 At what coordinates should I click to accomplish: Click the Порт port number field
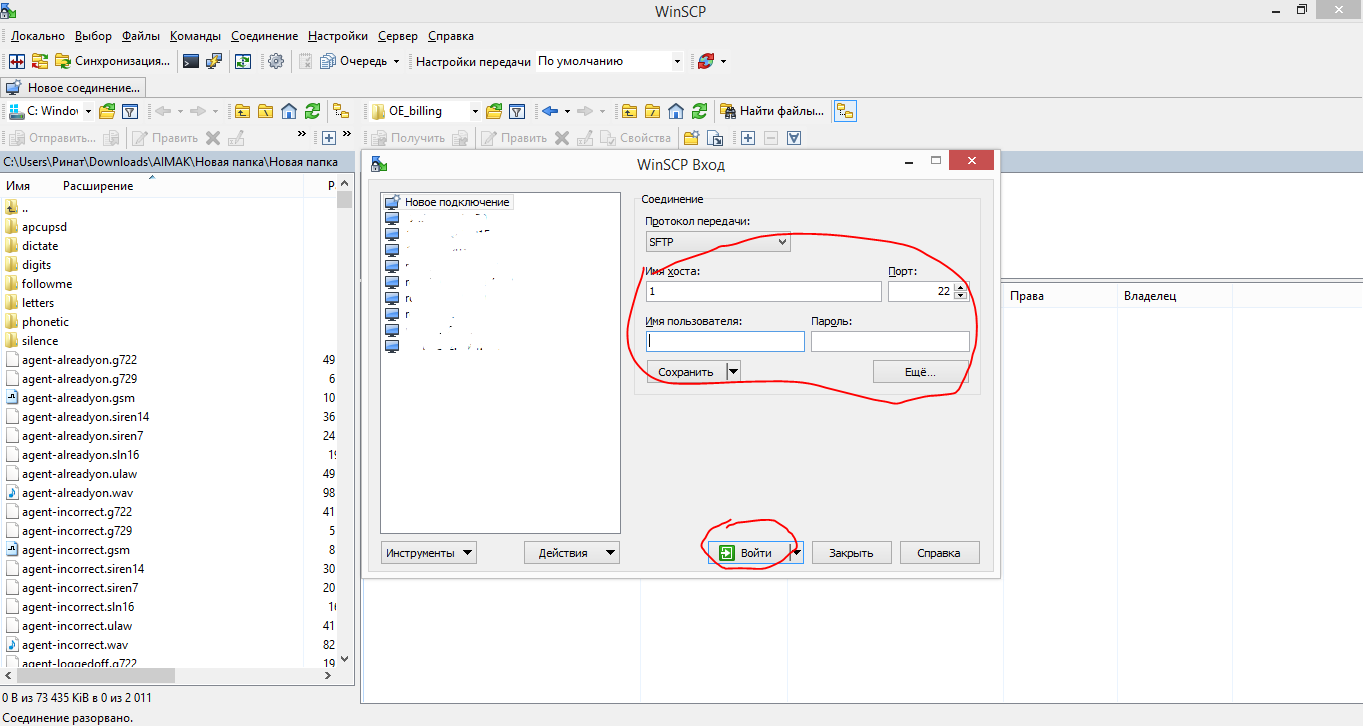click(921, 291)
